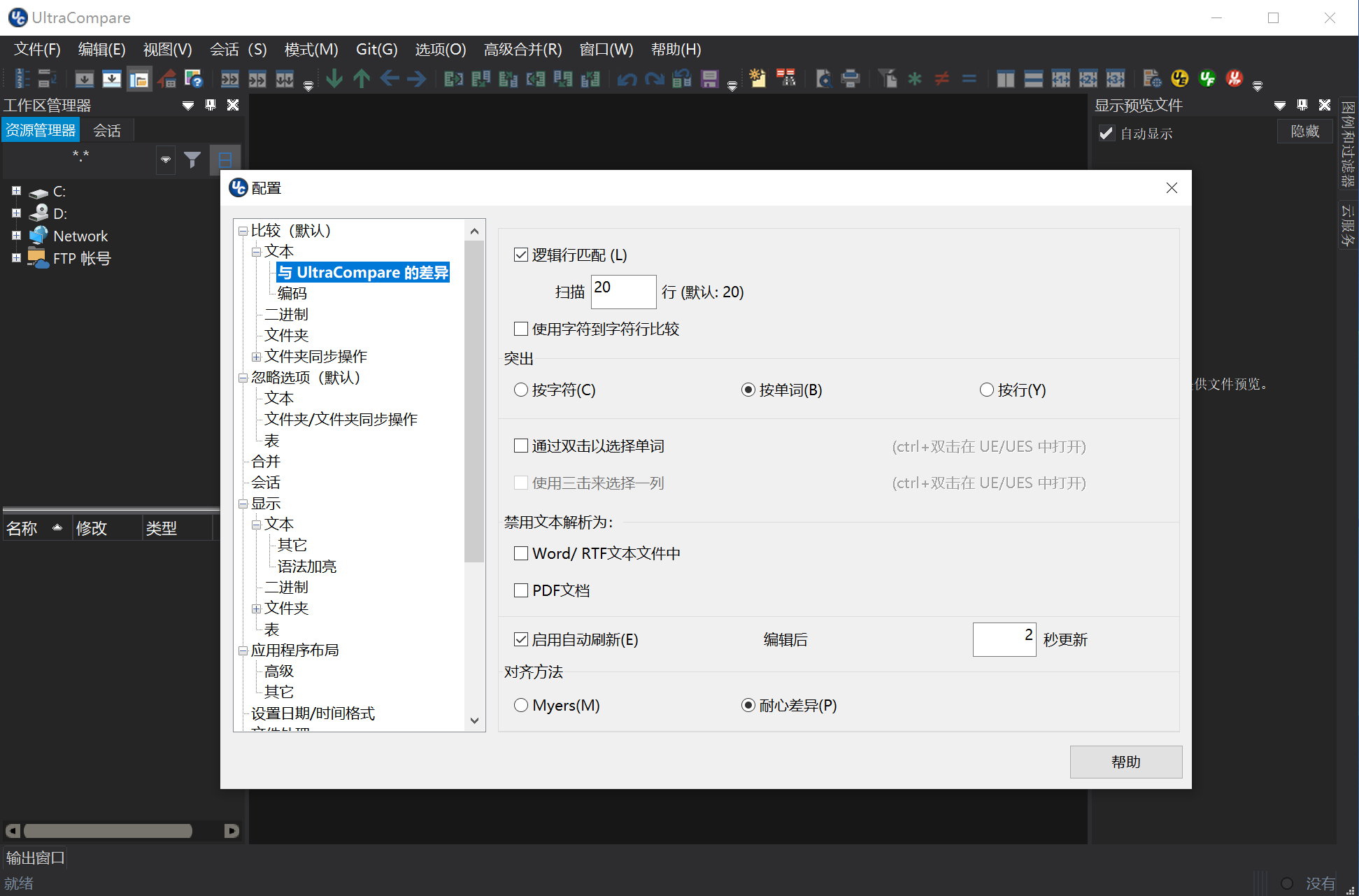Screen dimensions: 1359x896
Task: Select 语法加亮 in the configuration tree
Action: click(x=306, y=566)
